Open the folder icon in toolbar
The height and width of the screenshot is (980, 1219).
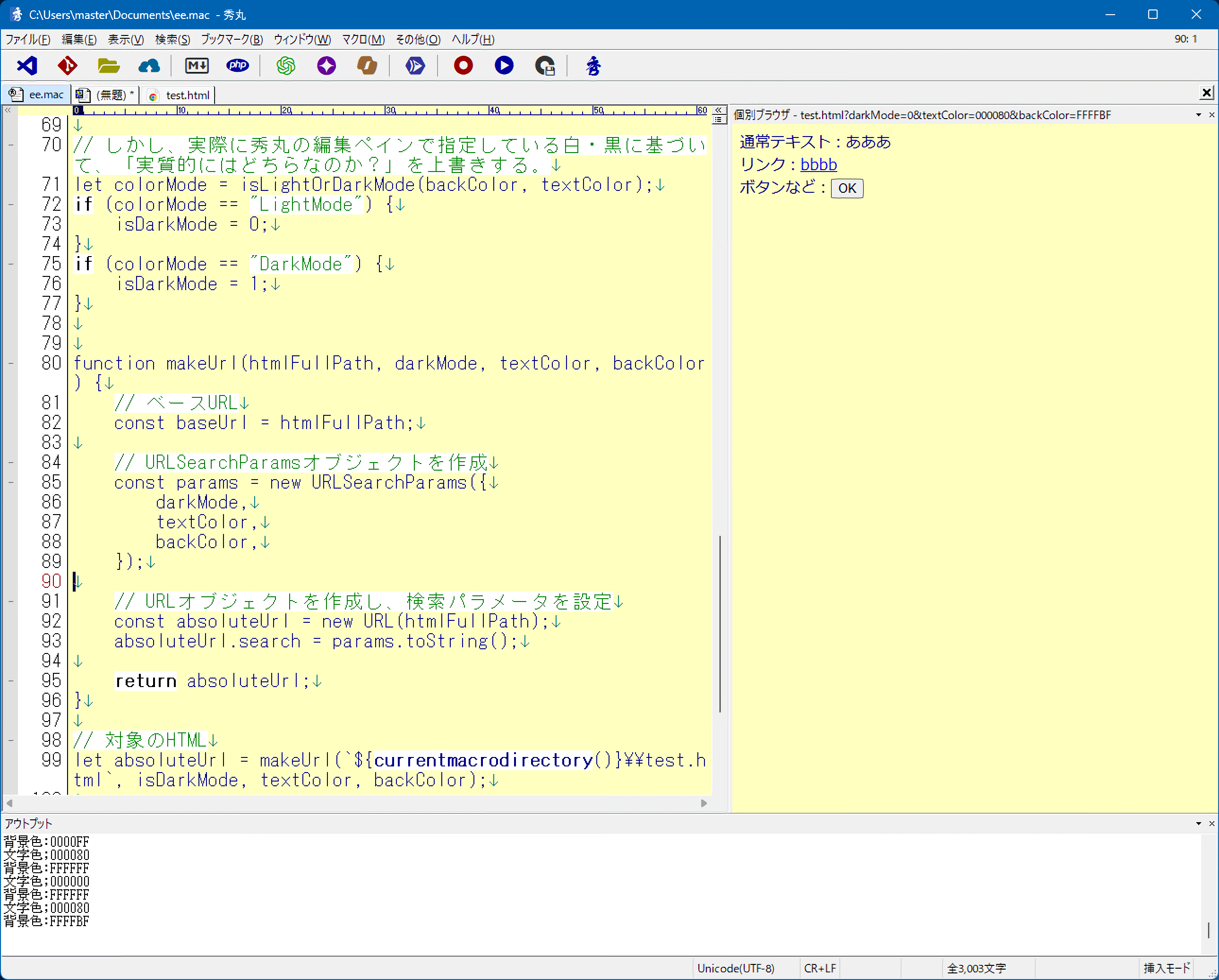(x=108, y=66)
